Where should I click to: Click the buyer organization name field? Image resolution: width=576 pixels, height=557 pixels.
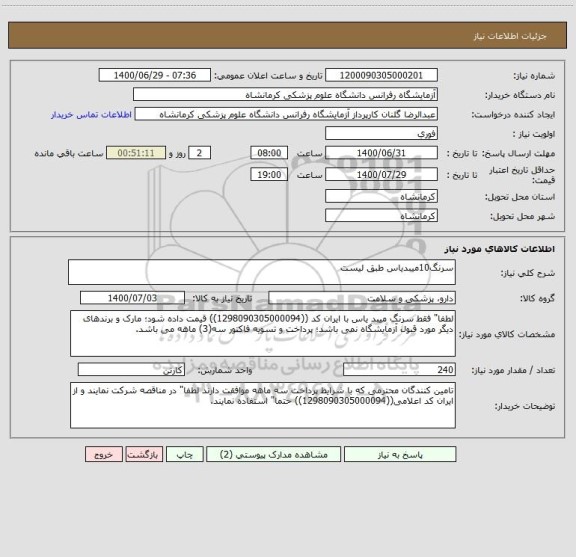point(285,95)
